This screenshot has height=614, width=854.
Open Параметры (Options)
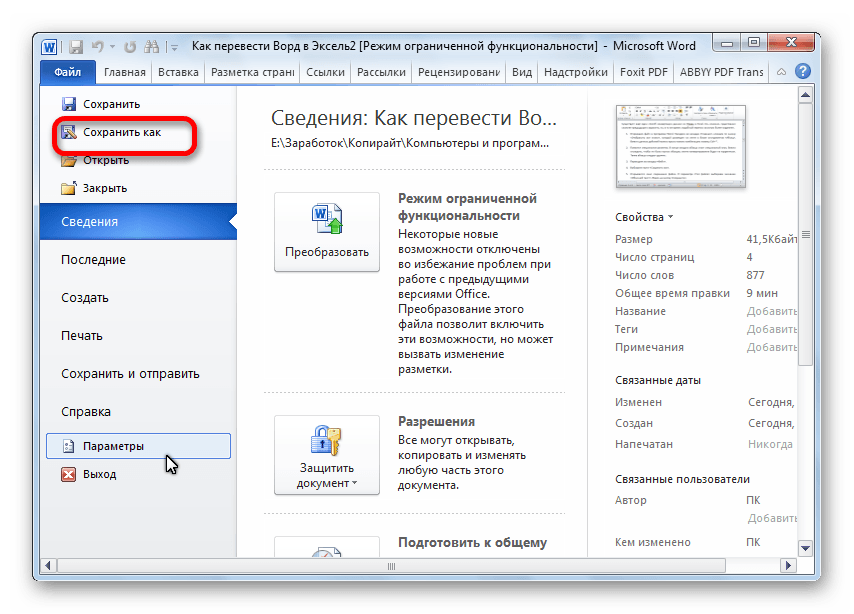click(x=113, y=446)
